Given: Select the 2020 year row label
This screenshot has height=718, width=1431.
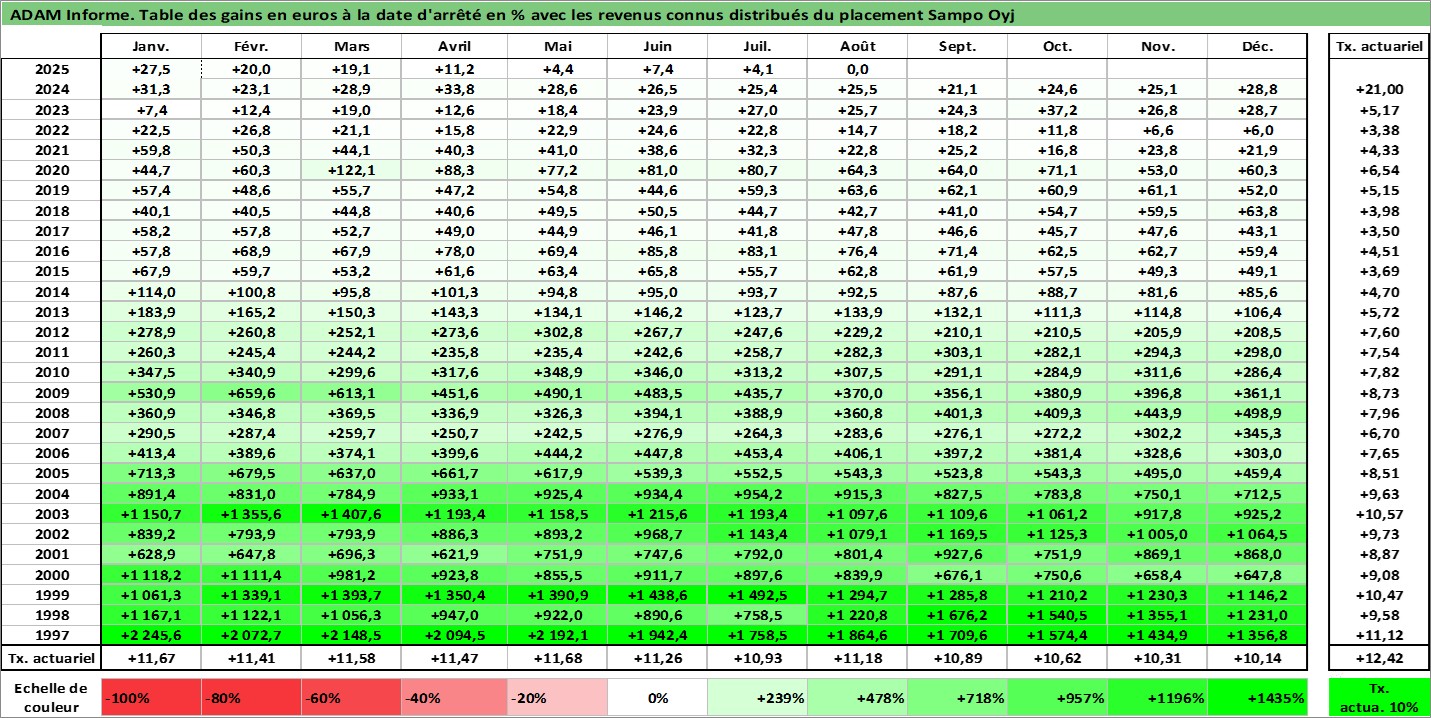Looking at the screenshot, I should pyautogui.click(x=52, y=171).
